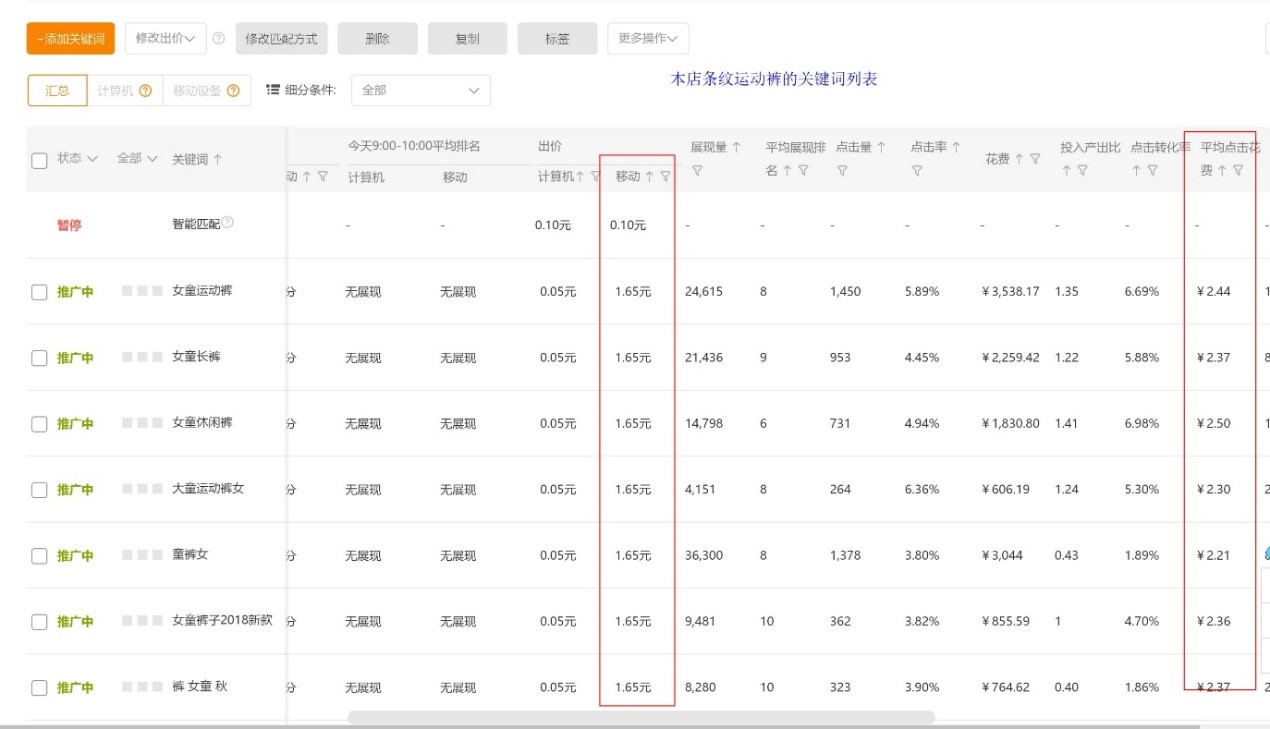Sort by 花费 arrow

point(1020,158)
